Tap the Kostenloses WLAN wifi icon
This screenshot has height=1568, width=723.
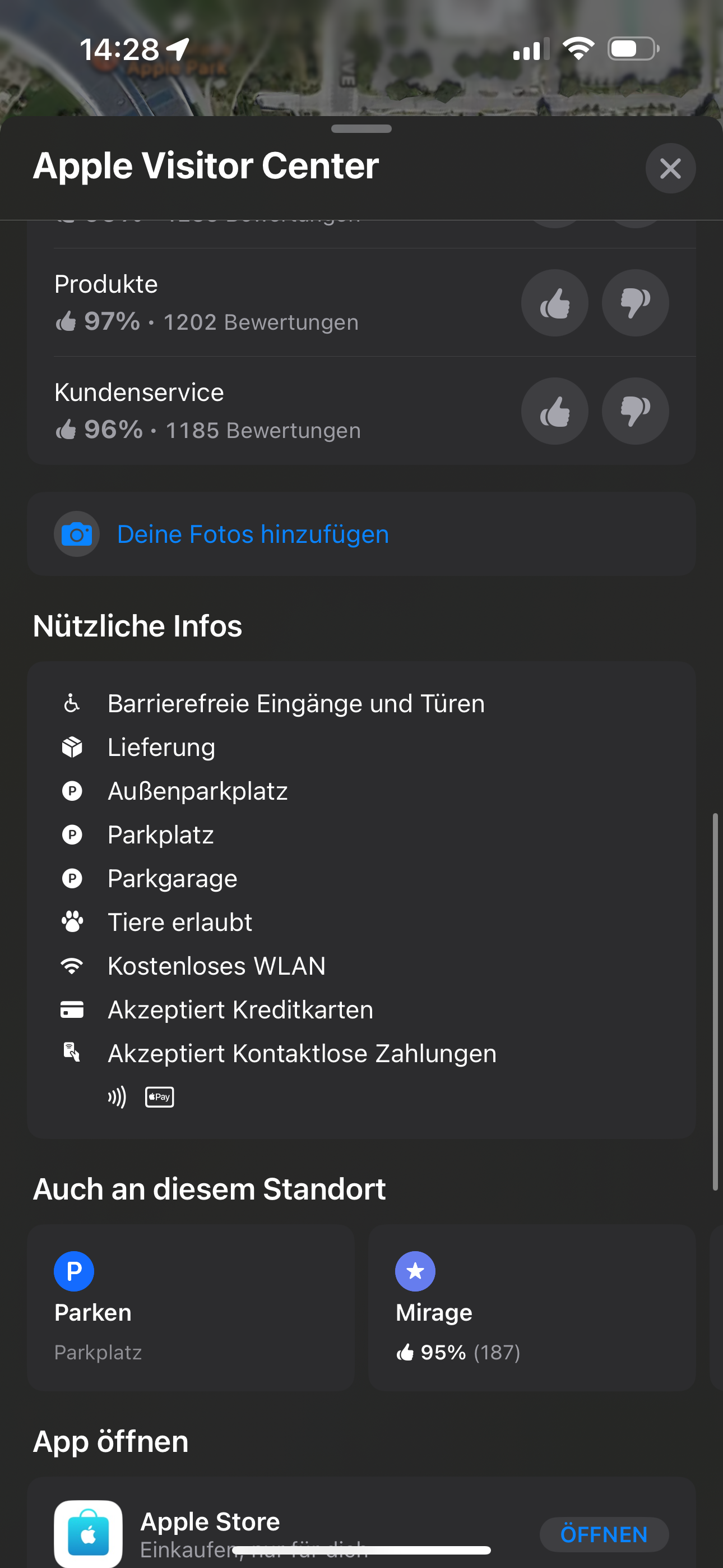[x=72, y=966]
